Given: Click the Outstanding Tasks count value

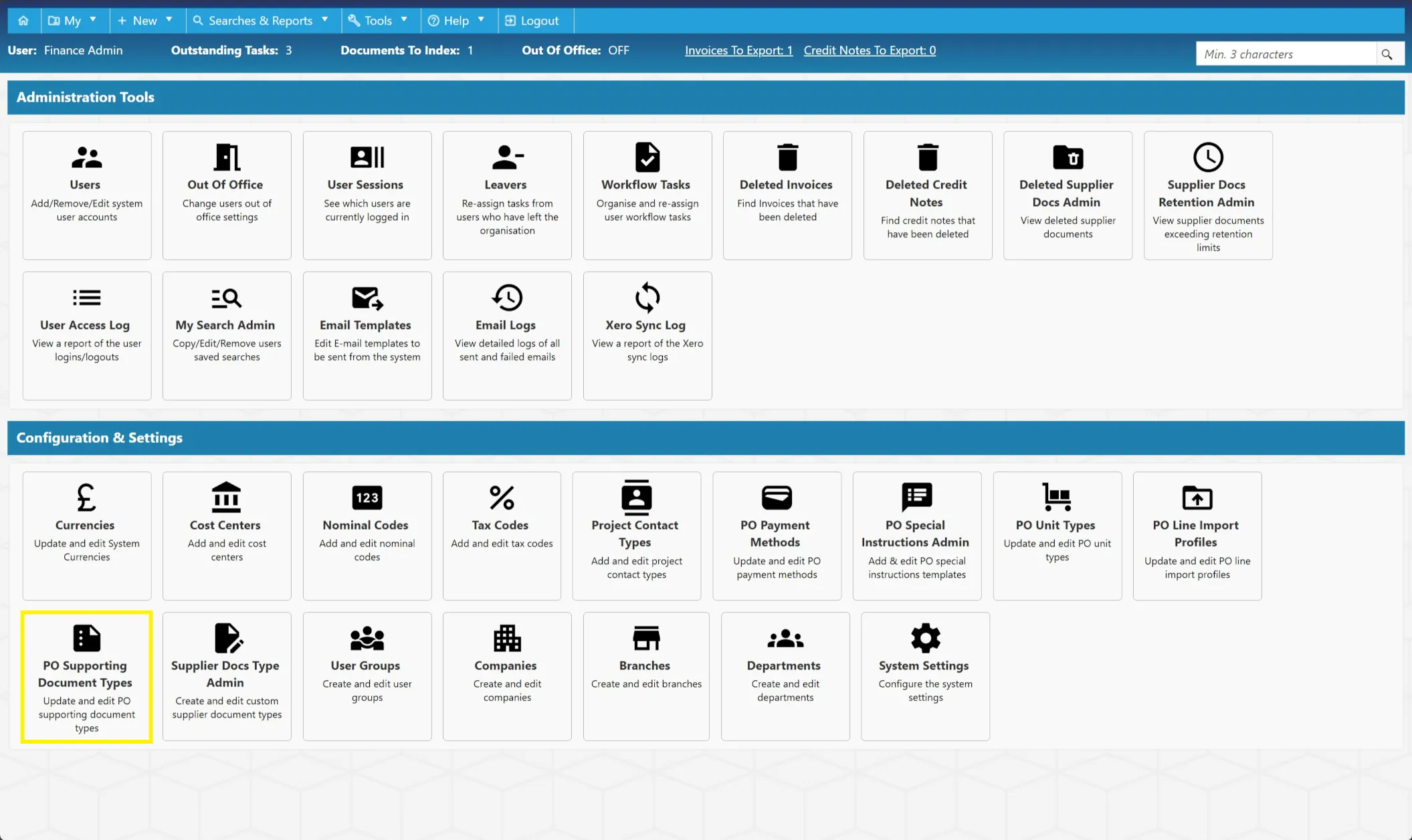Looking at the screenshot, I should tap(288, 50).
